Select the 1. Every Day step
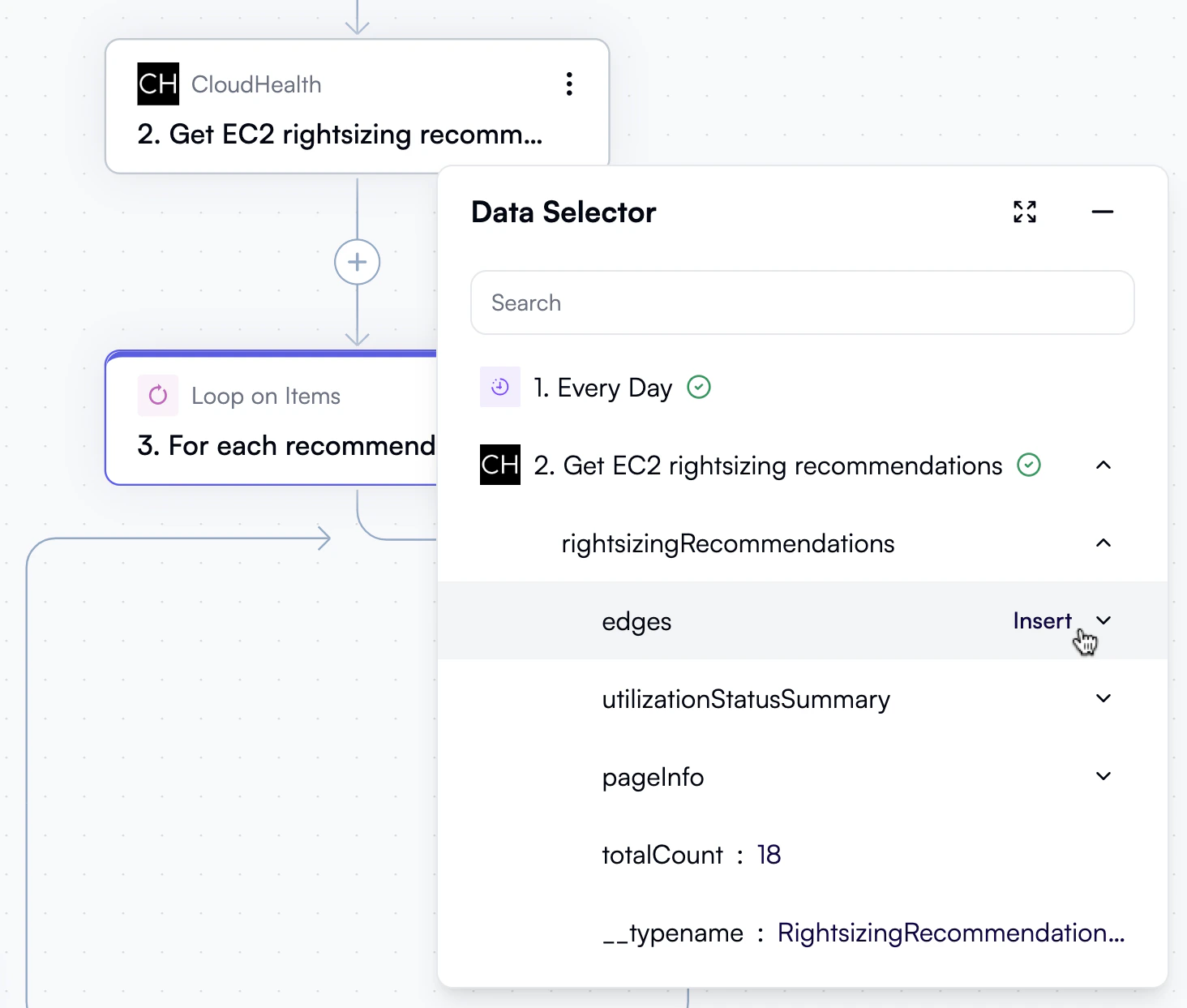Image resolution: width=1187 pixels, height=1008 pixels. 602,388
